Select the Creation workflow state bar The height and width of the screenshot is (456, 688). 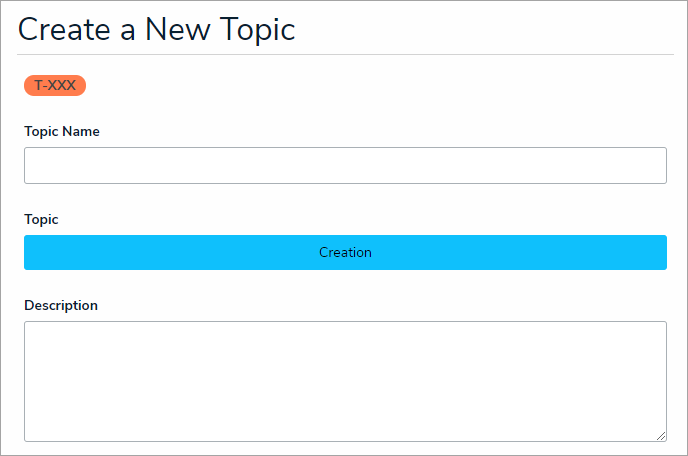[x=345, y=252]
